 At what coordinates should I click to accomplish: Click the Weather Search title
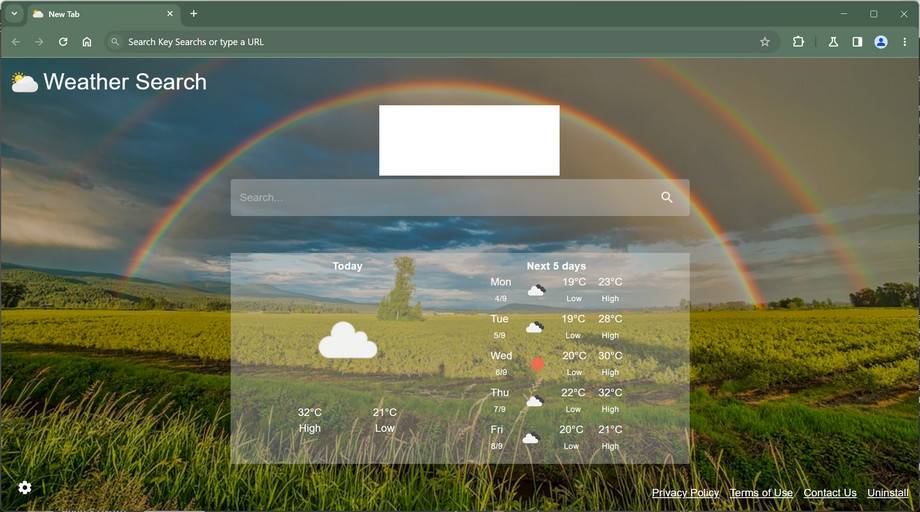[x=125, y=82]
